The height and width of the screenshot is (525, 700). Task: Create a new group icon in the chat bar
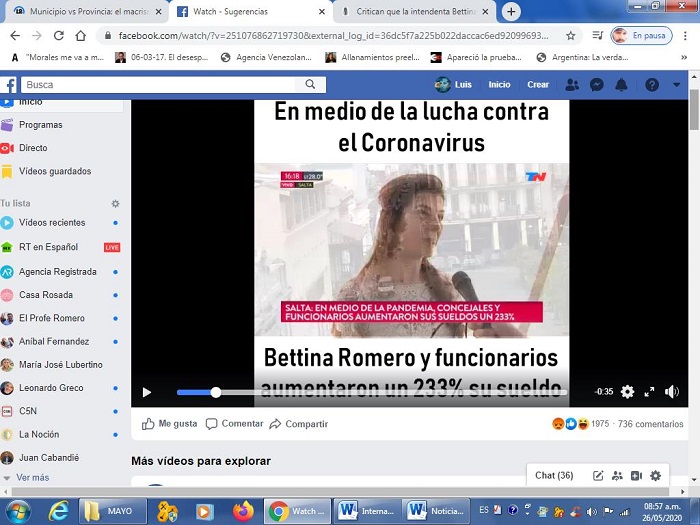coord(617,476)
